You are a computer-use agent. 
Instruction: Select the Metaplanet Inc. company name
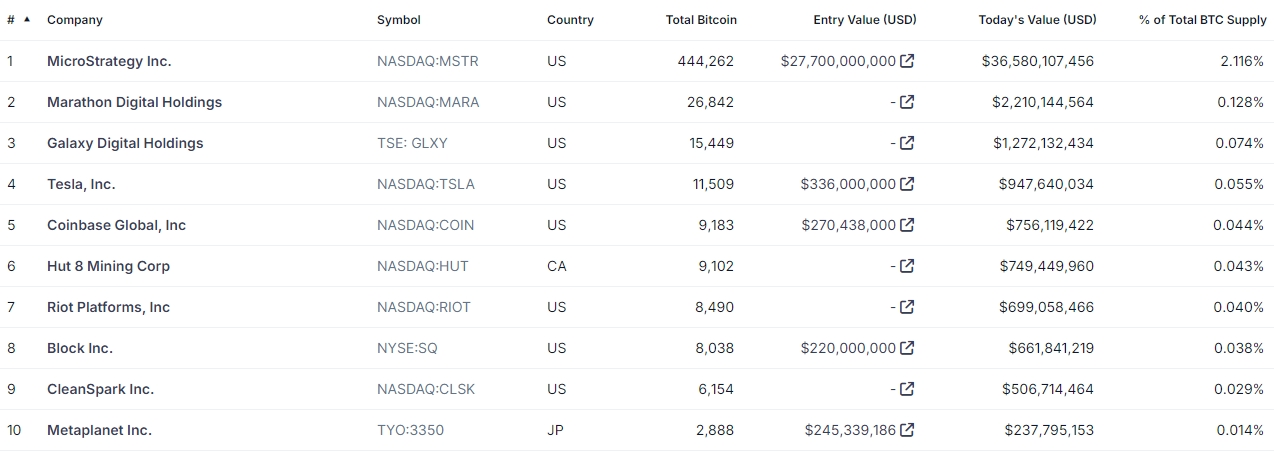(99, 430)
